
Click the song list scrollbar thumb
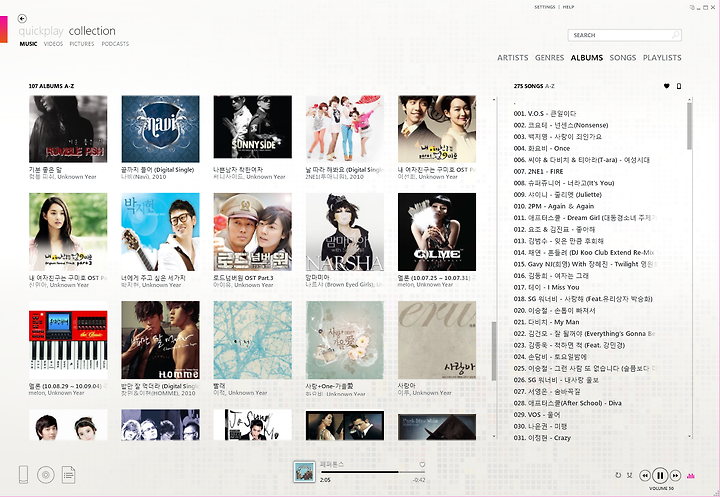point(689,126)
